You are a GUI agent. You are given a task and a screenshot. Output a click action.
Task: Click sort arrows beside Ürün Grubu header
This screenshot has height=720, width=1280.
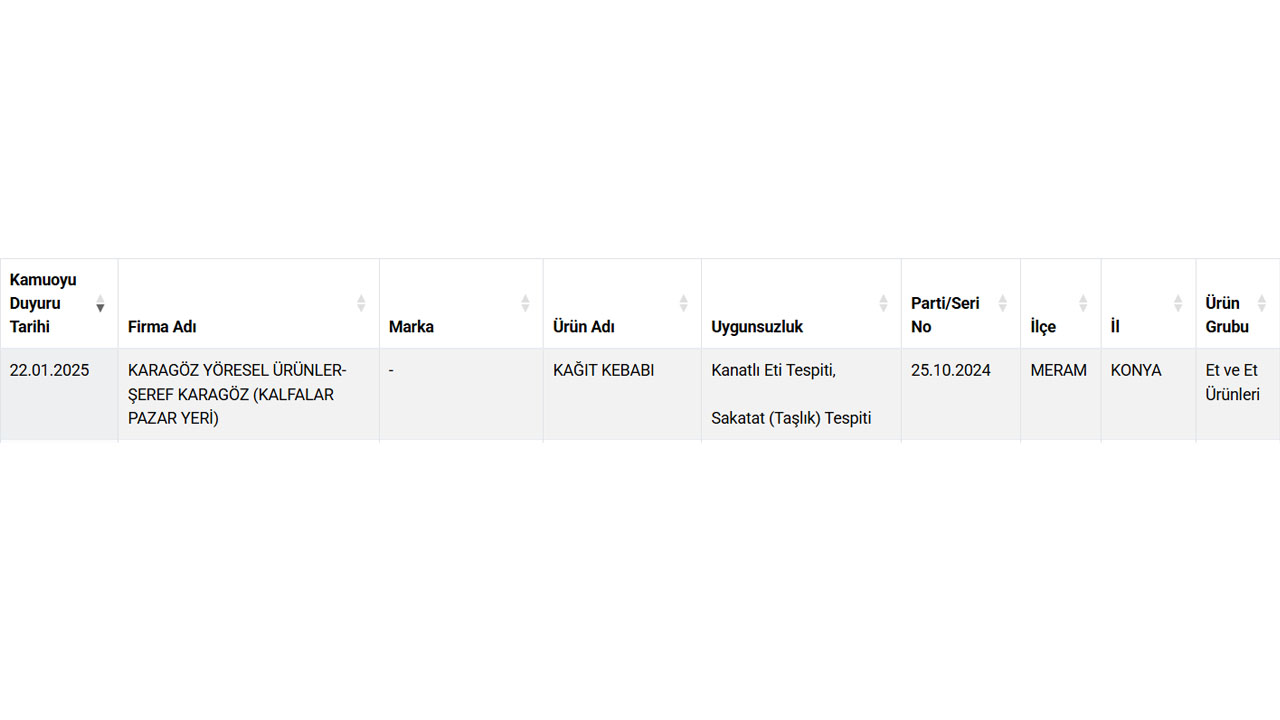point(1262,303)
